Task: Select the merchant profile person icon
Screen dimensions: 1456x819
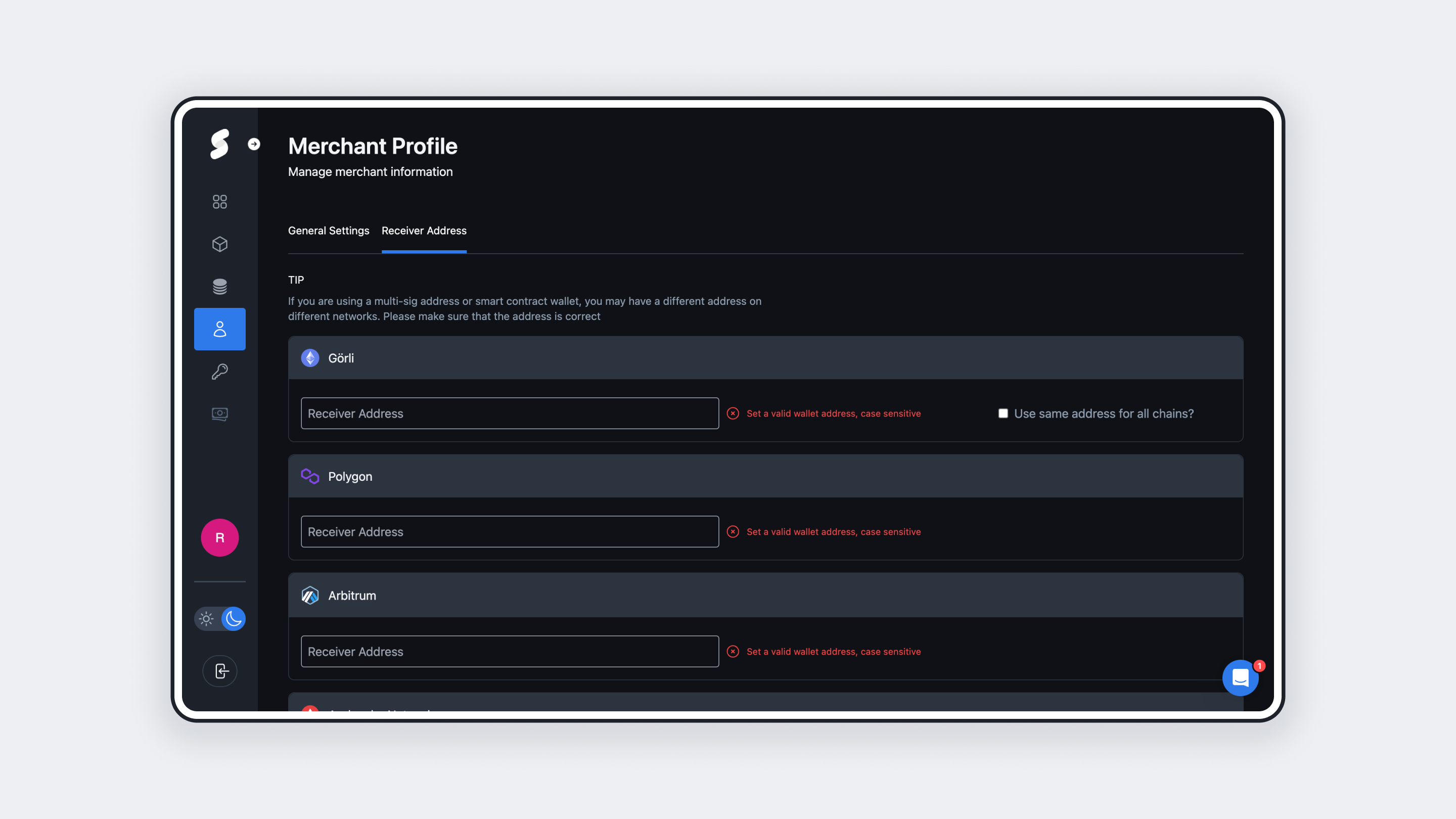Action: point(219,329)
